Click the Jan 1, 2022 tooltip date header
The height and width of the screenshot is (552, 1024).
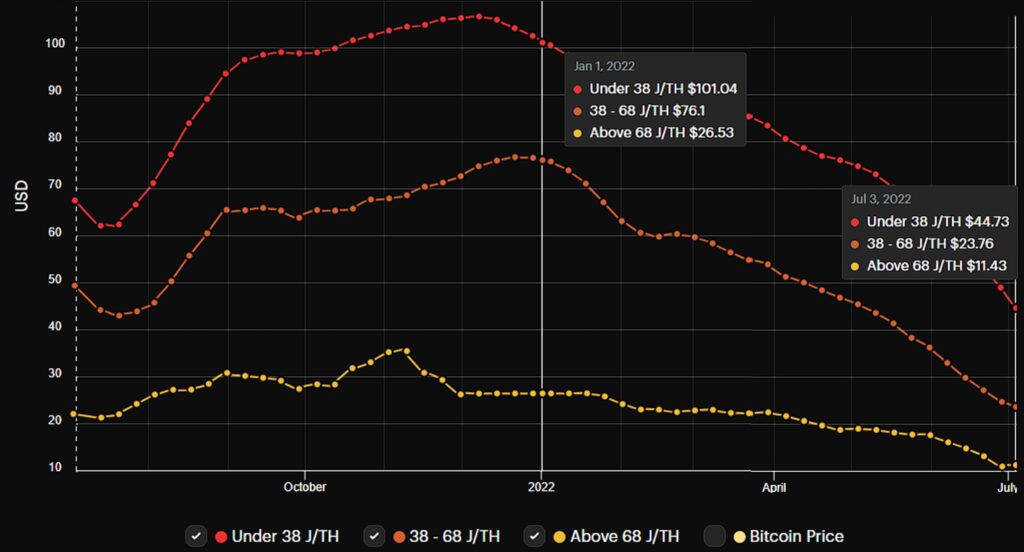click(604, 67)
